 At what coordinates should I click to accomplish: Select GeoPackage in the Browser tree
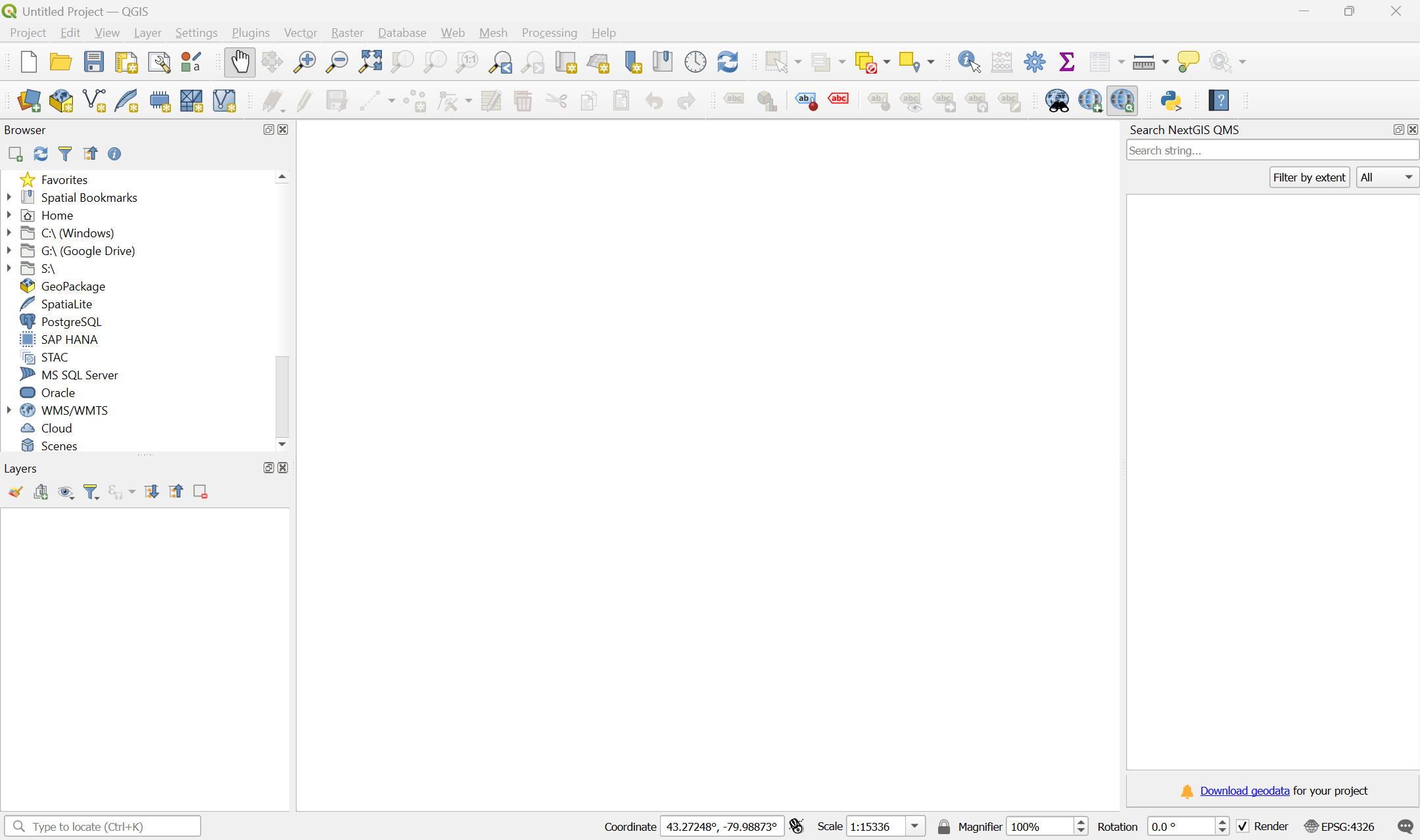coord(73,286)
